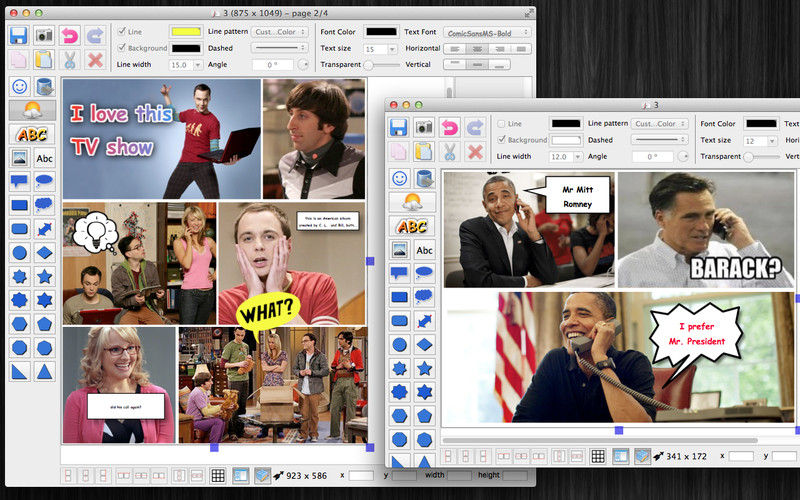Click Angle input field in back window
800x500 pixels.
[273, 65]
